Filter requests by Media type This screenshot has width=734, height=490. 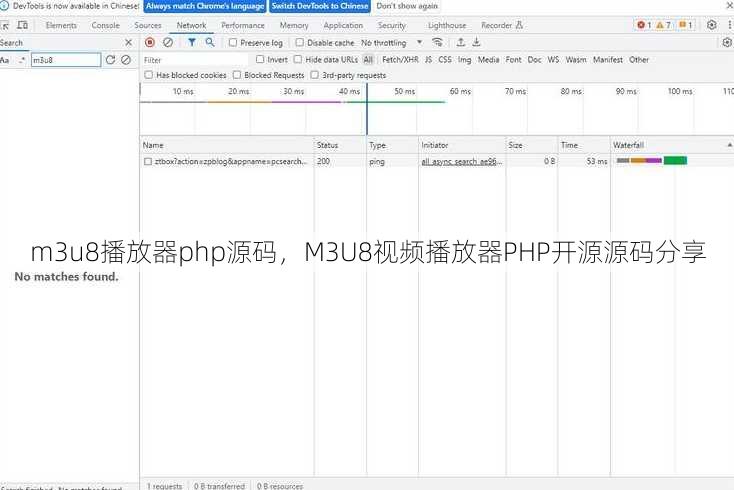[488, 59]
